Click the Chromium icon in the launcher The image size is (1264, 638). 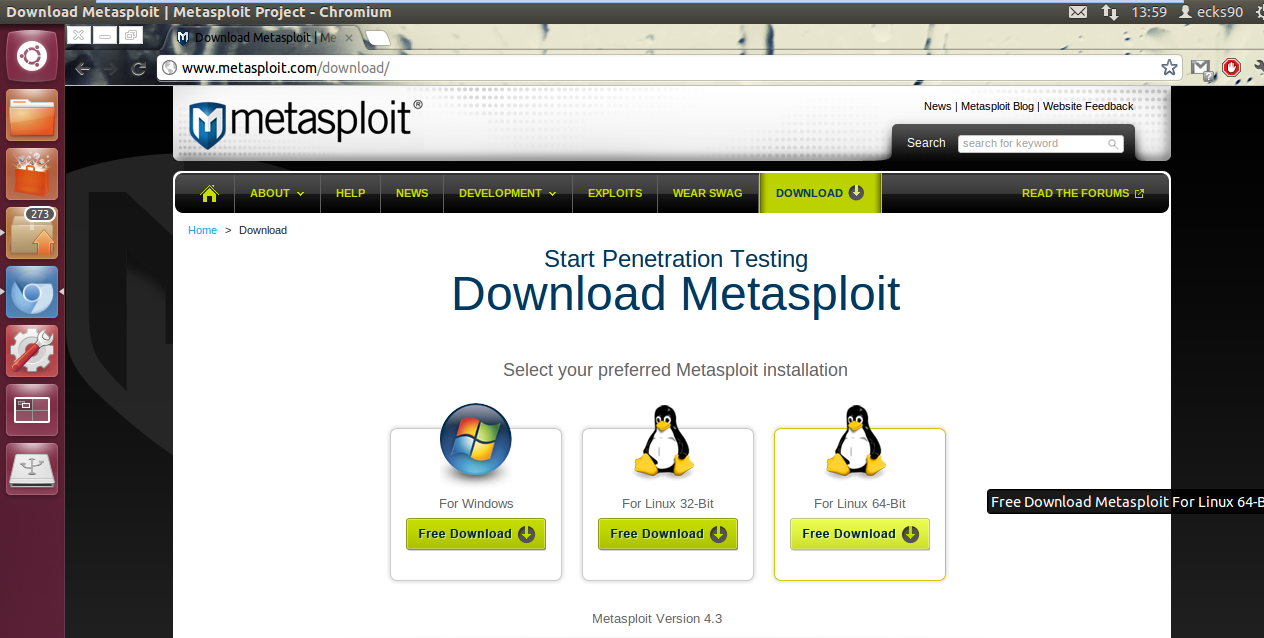coord(32,292)
